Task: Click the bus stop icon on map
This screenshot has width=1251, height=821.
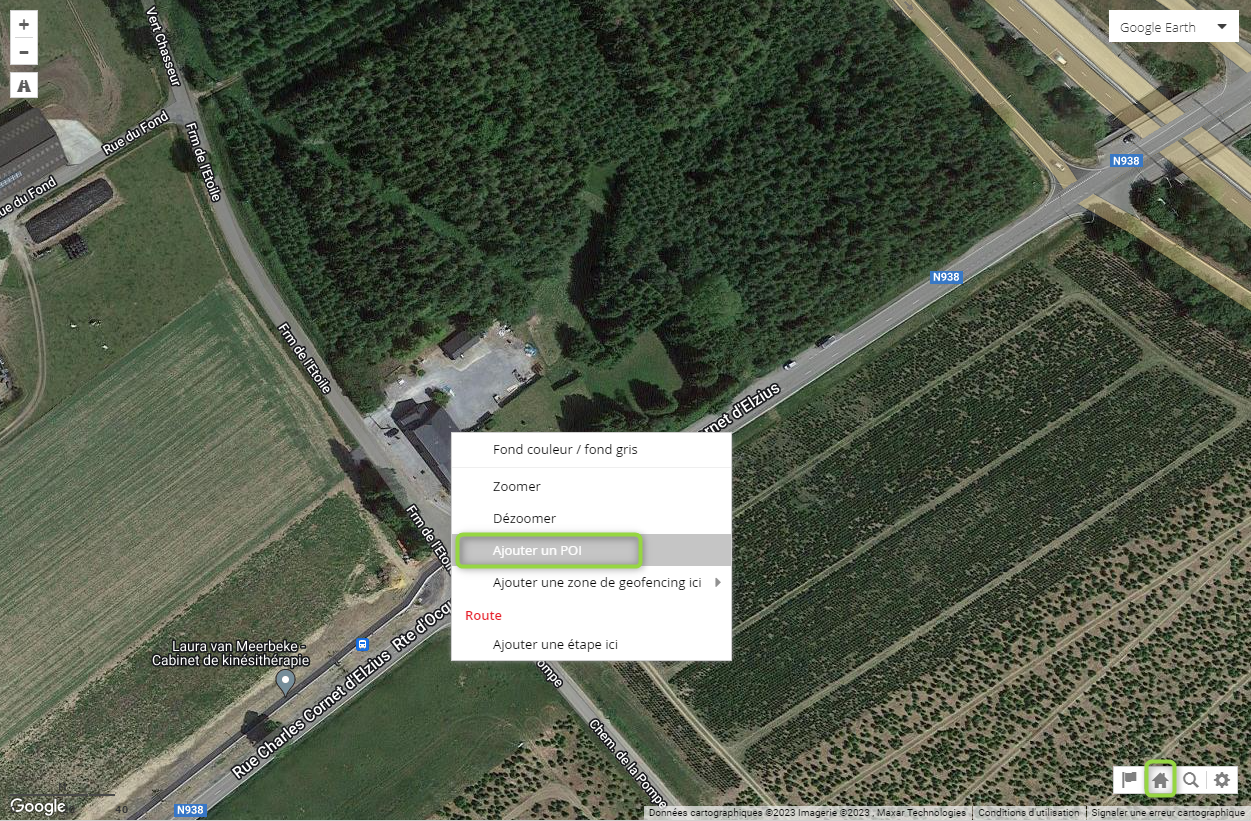Action: click(x=362, y=645)
